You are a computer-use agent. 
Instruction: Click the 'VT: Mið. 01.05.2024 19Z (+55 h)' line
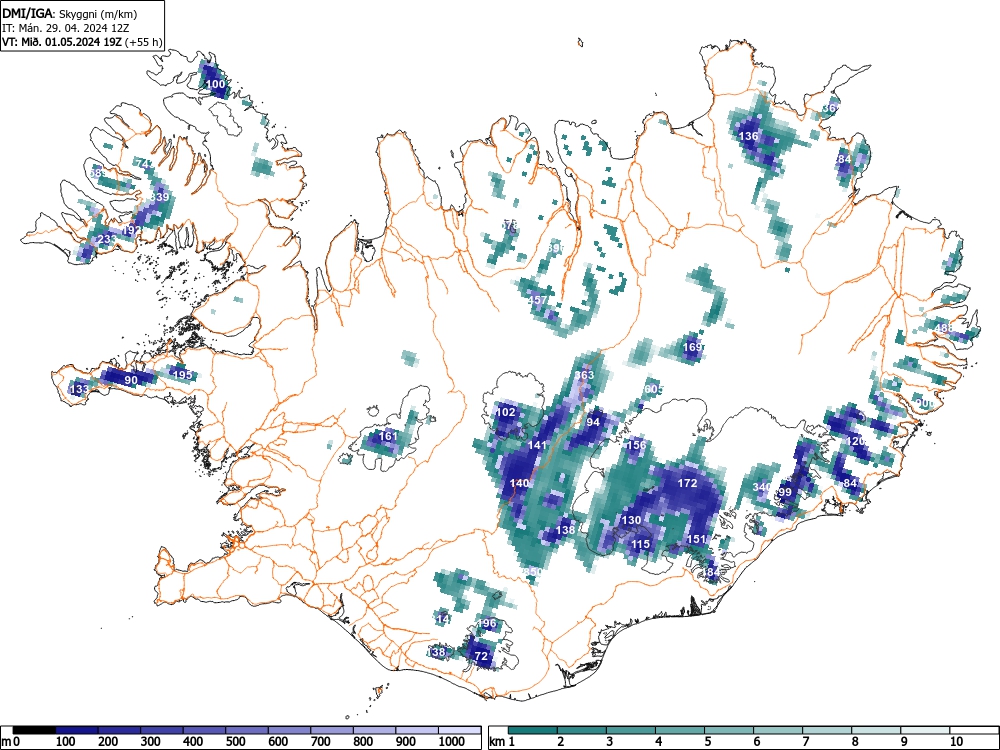click(82, 42)
